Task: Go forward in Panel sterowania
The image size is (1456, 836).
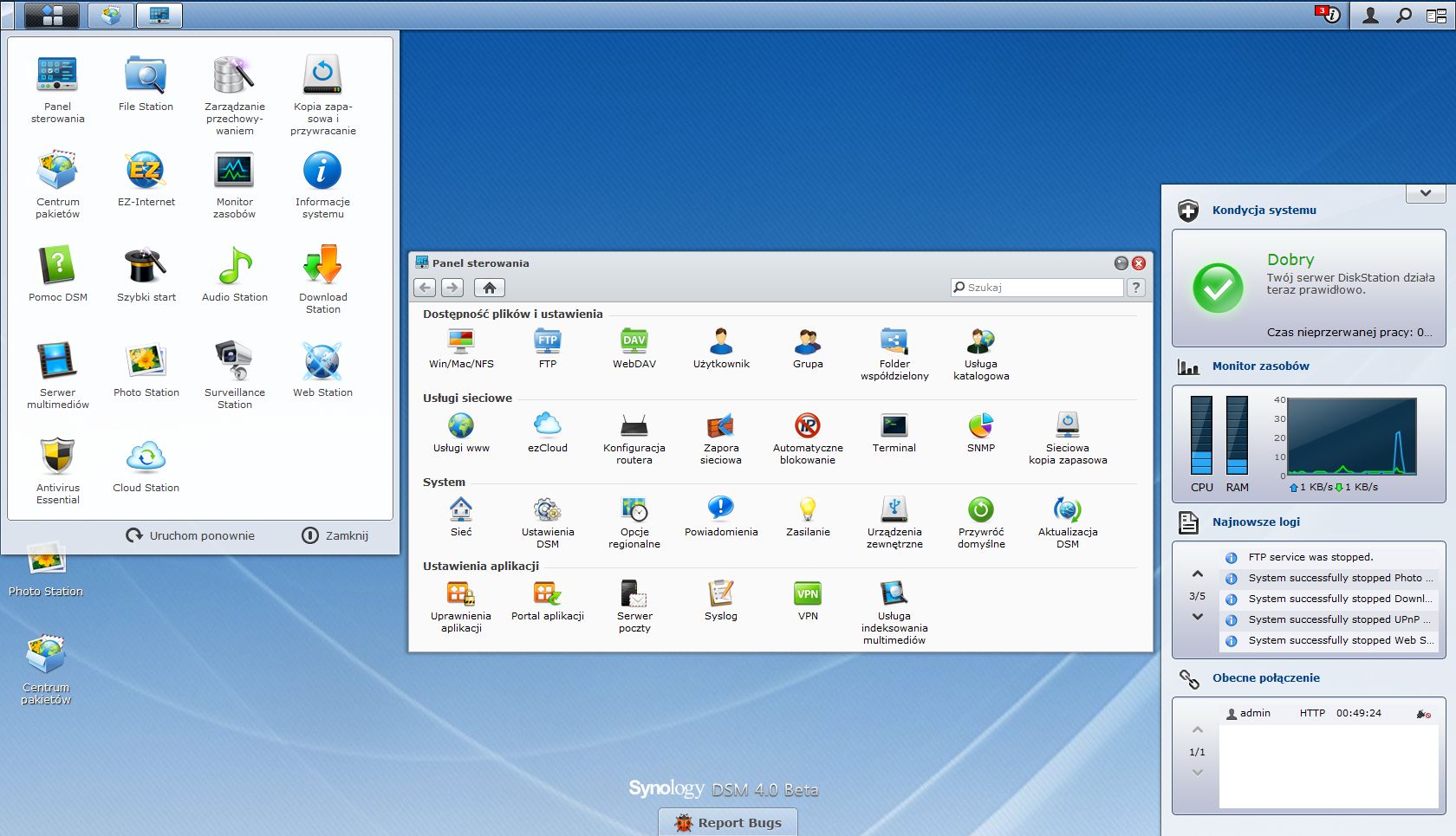Action: click(x=452, y=288)
